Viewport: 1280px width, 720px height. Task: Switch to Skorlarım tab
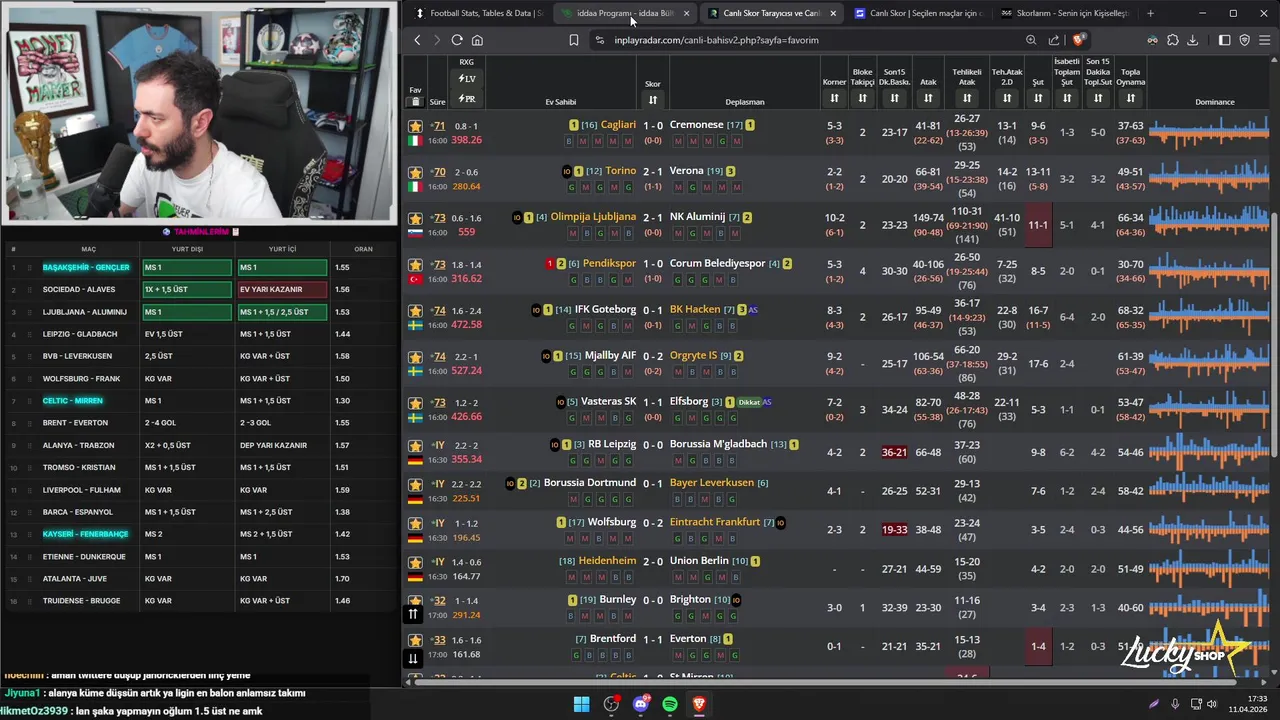point(1064,13)
